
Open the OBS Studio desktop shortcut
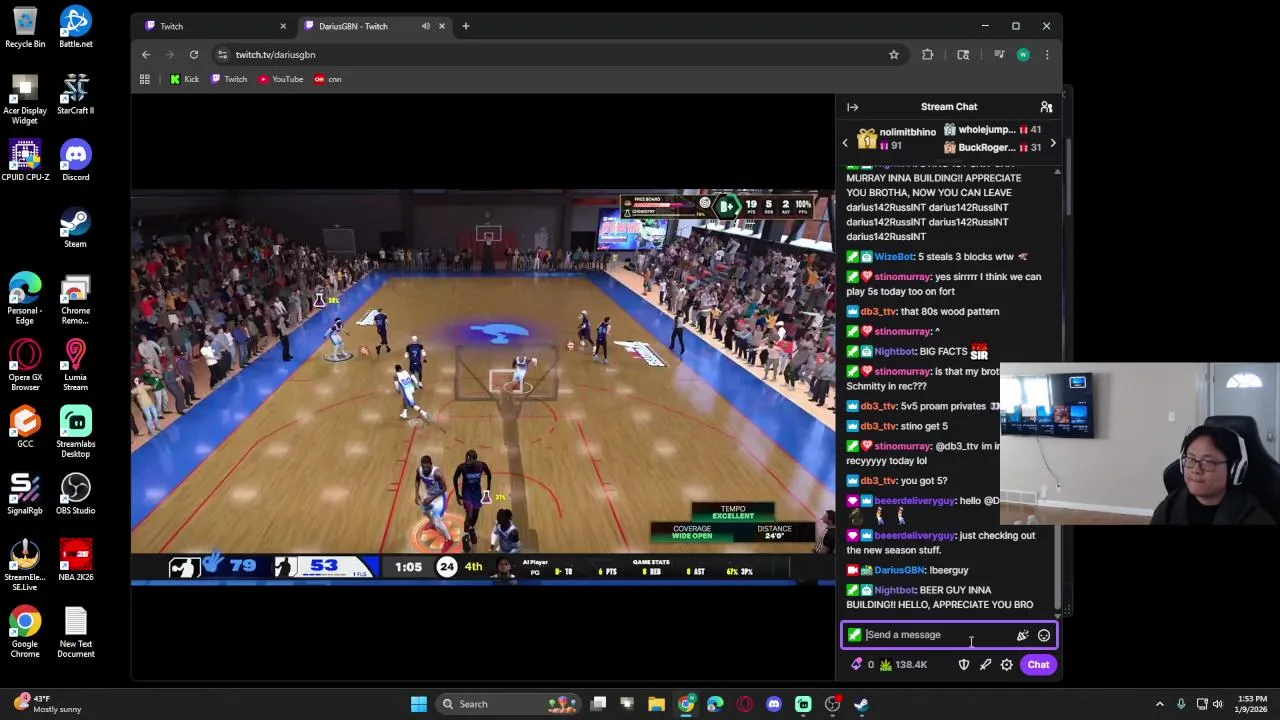coord(76,494)
